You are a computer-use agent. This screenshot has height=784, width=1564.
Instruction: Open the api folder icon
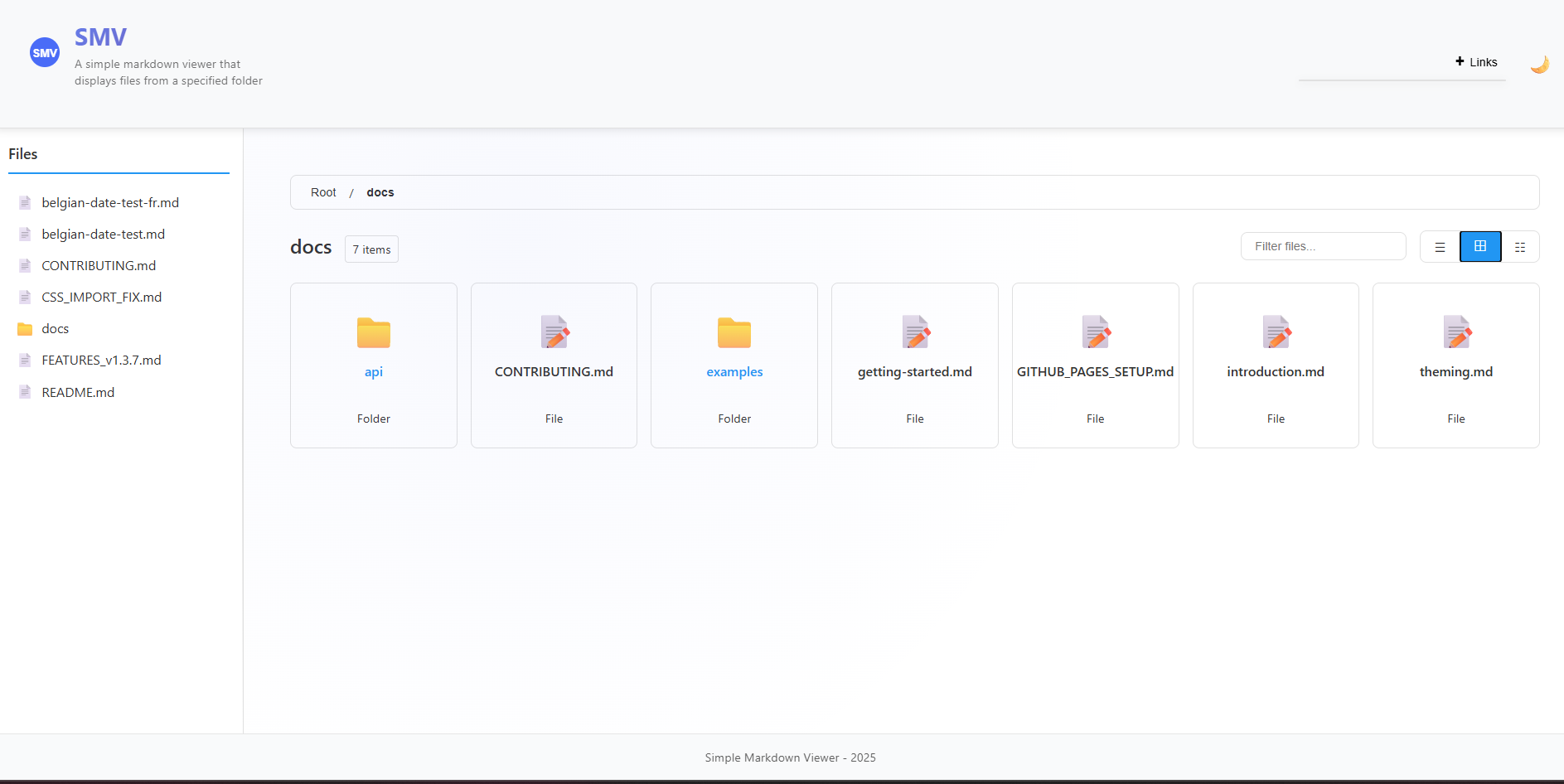(374, 333)
